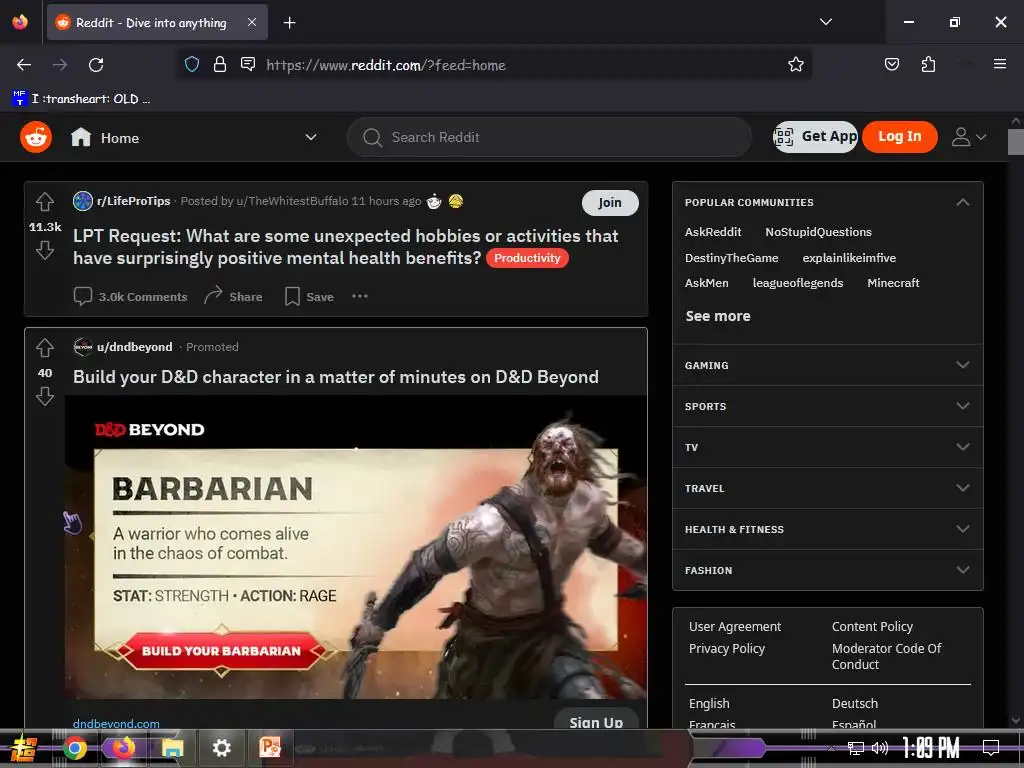The width and height of the screenshot is (1024, 768).
Task: Open the user account menu dropdown
Action: pos(968,137)
